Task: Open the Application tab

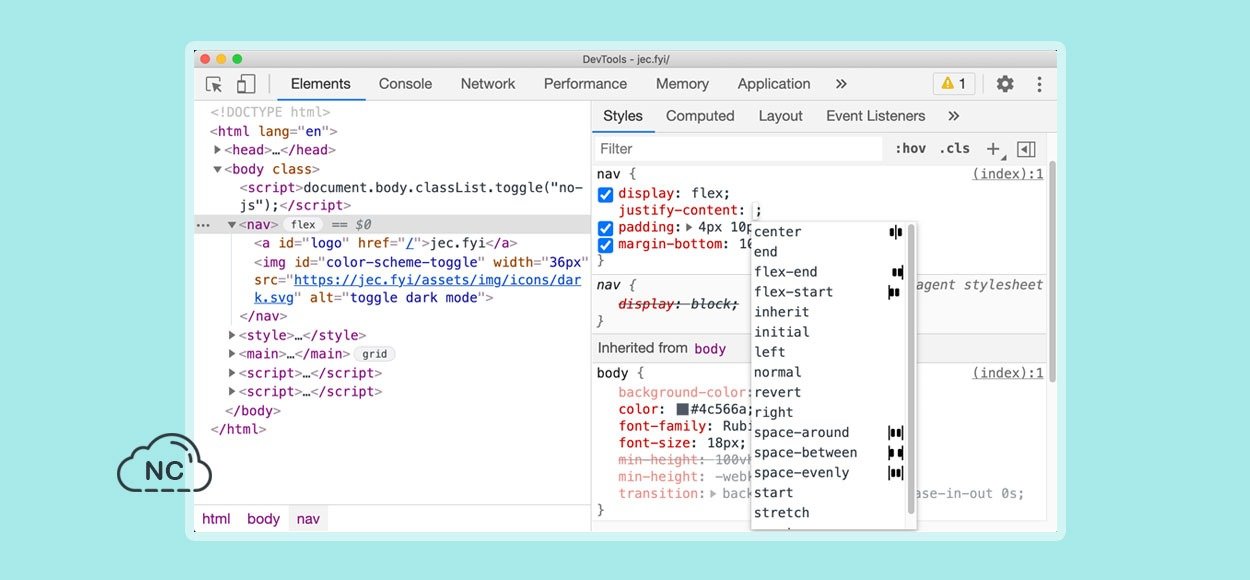Action: (774, 84)
